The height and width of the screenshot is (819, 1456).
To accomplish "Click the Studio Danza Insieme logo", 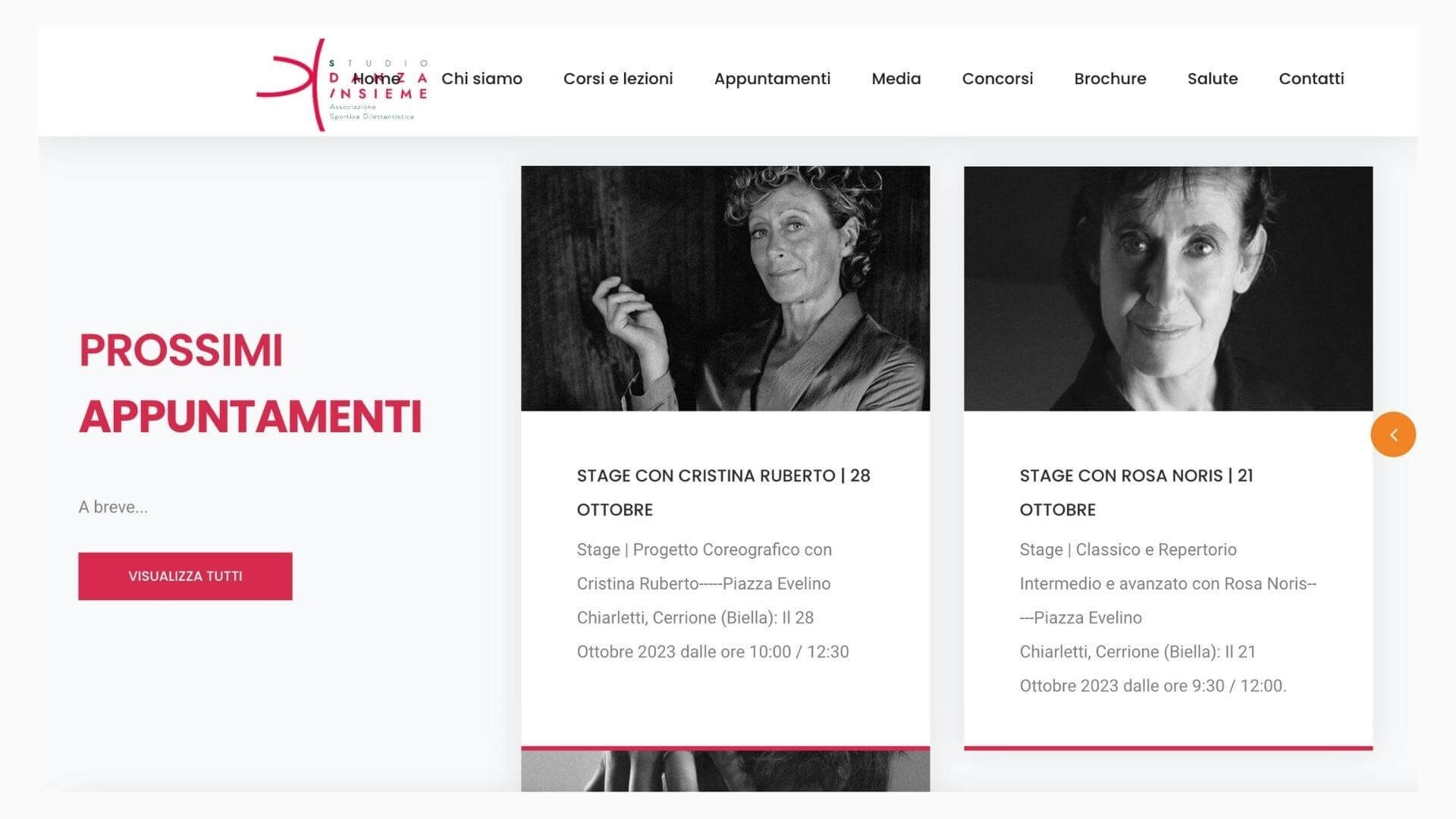I will (343, 85).
